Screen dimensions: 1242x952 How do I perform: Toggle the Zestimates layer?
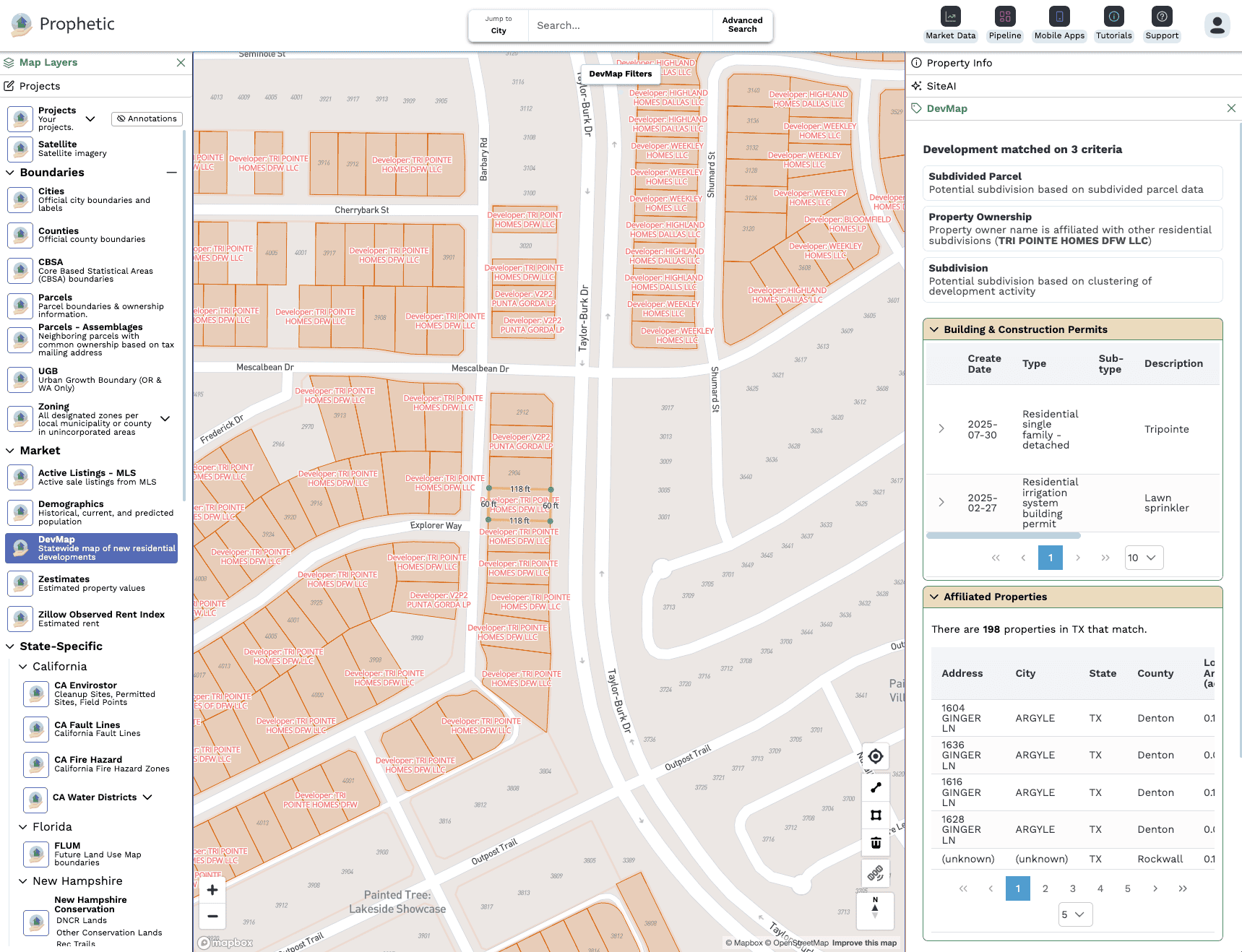pyautogui.click(x=92, y=584)
